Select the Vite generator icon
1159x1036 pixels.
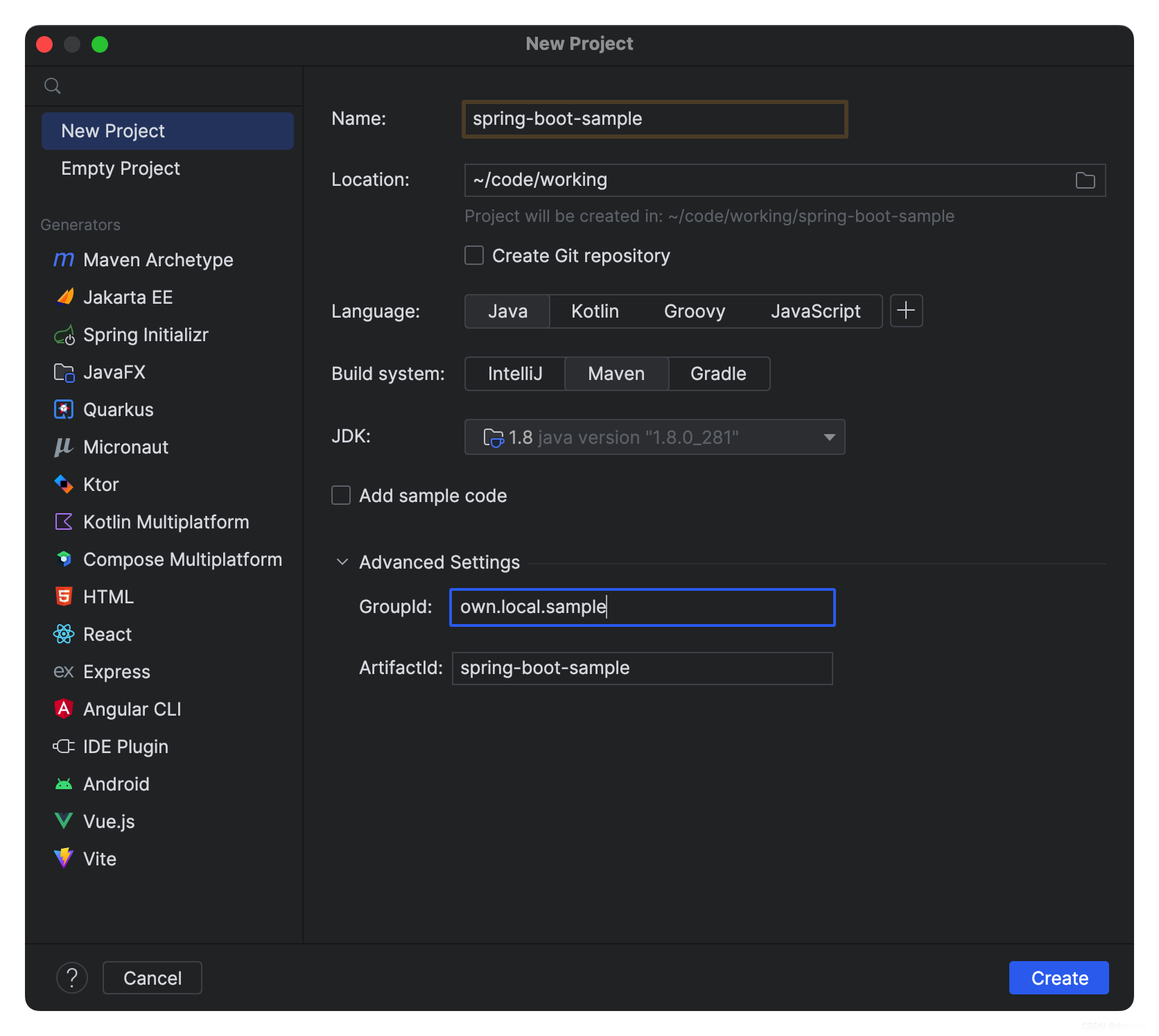pos(64,859)
